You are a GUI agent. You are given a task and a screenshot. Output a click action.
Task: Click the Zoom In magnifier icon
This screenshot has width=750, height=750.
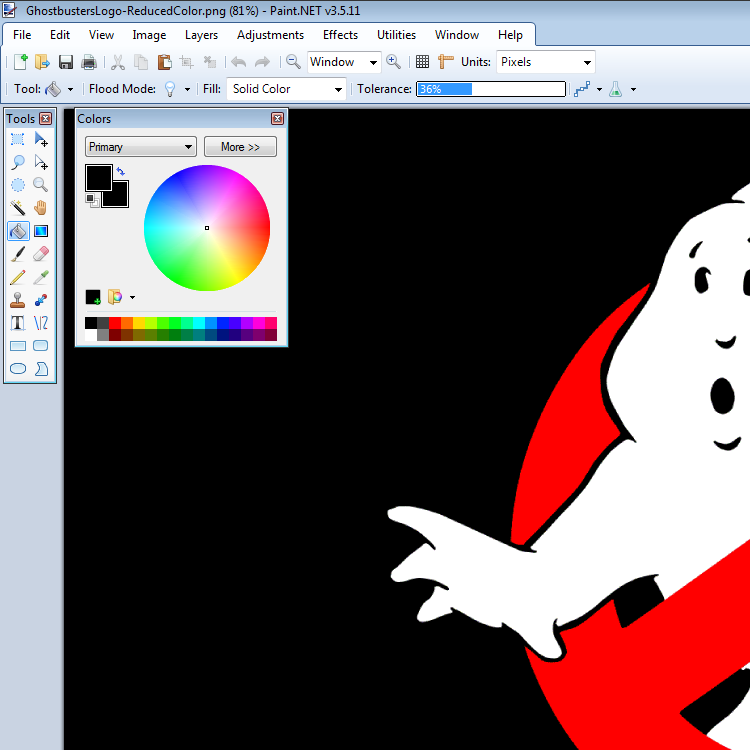click(393, 62)
